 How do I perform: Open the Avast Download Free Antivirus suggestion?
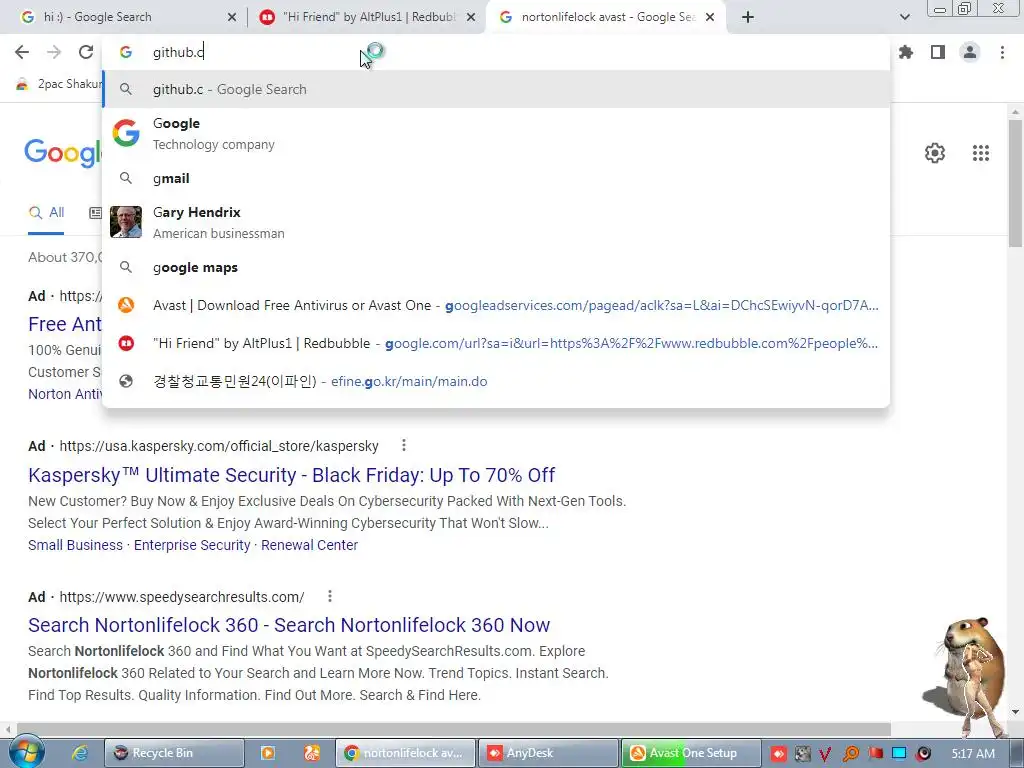496,305
